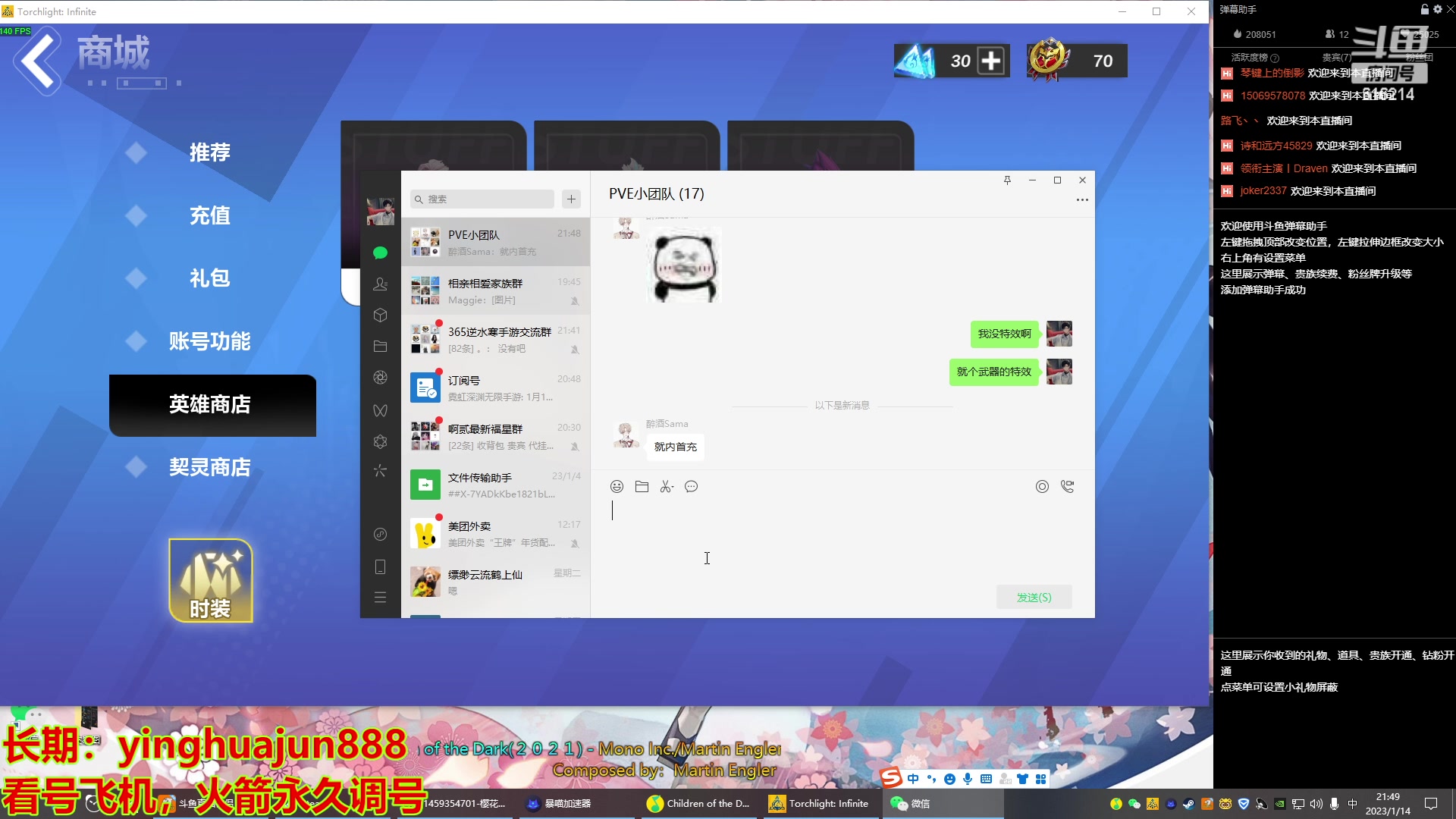Open PVE小团队 conversation in list
The height and width of the screenshot is (819, 1456).
tap(496, 242)
